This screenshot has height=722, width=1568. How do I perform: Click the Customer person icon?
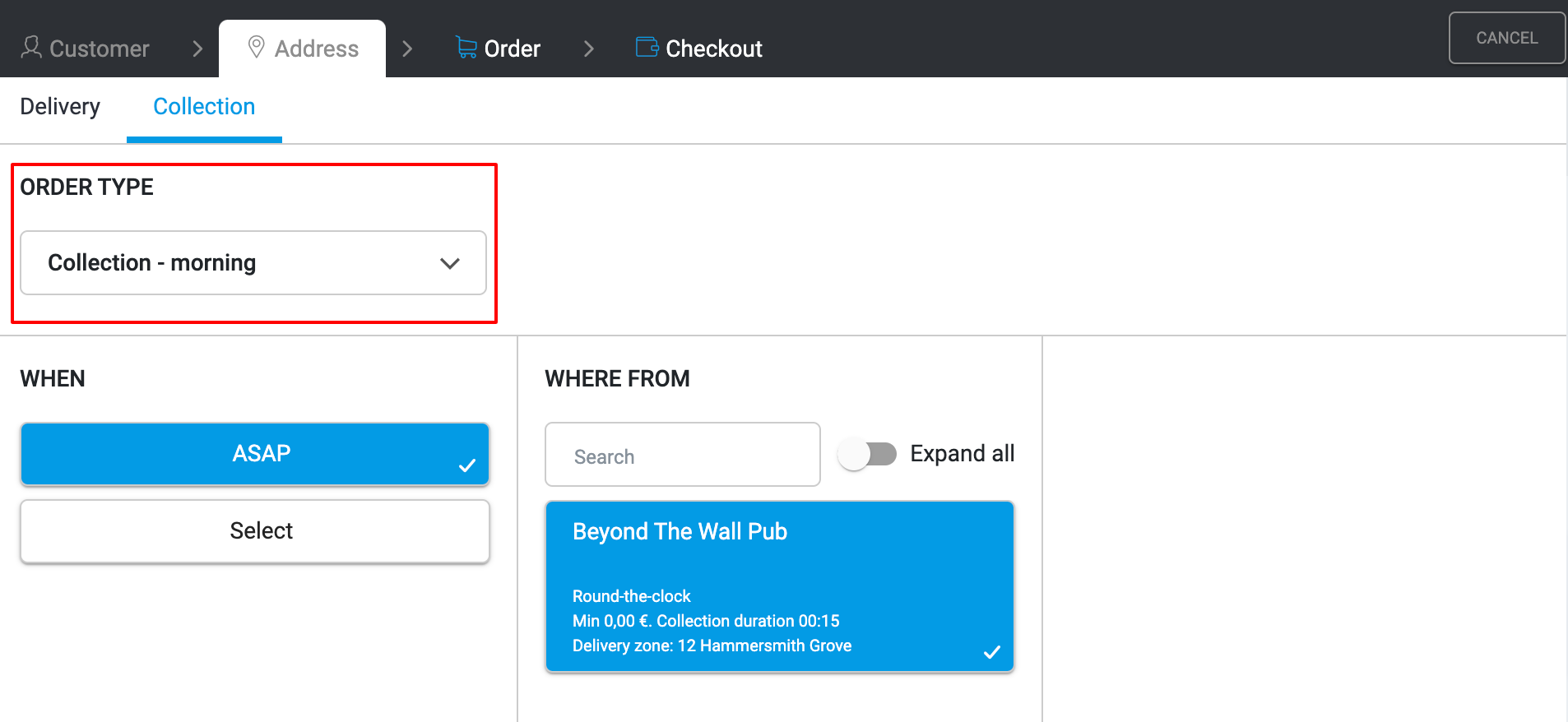click(x=31, y=47)
